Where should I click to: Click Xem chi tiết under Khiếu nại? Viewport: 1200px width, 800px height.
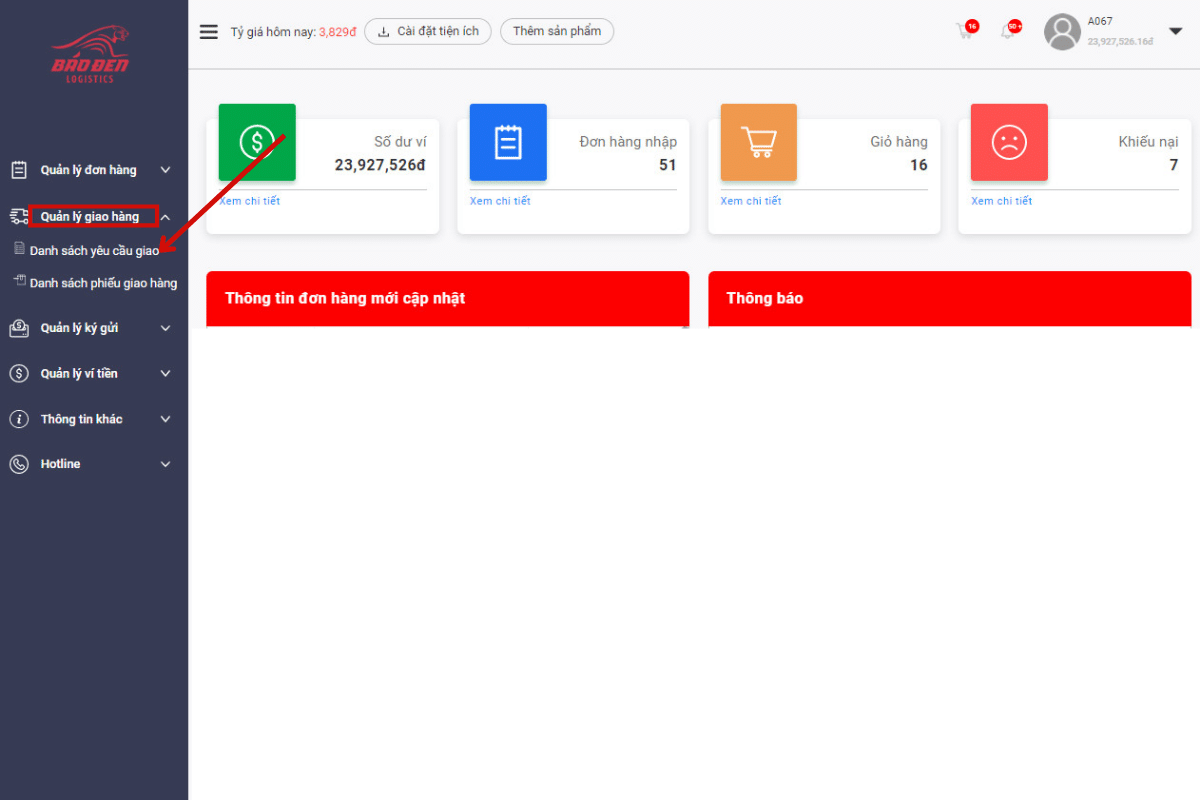[x=1001, y=201]
